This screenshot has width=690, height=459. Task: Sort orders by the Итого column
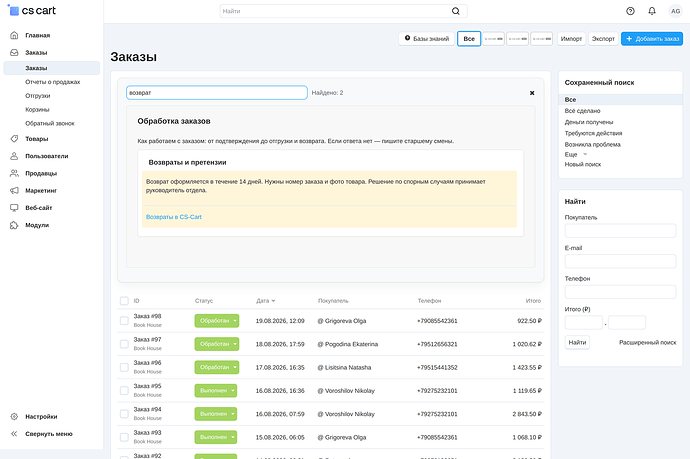pos(533,301)
